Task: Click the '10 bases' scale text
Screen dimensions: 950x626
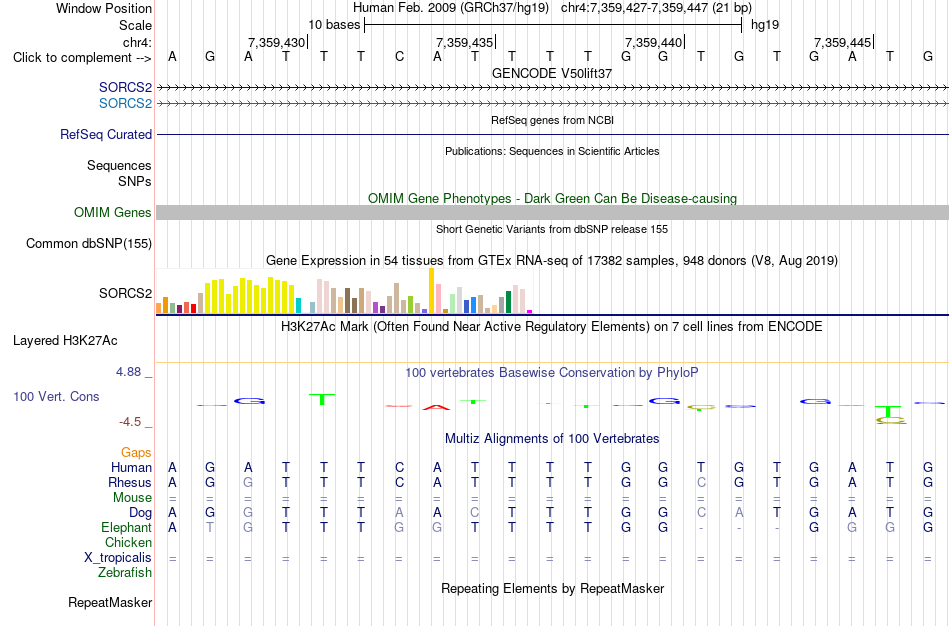Action: [x=334, y=25]
